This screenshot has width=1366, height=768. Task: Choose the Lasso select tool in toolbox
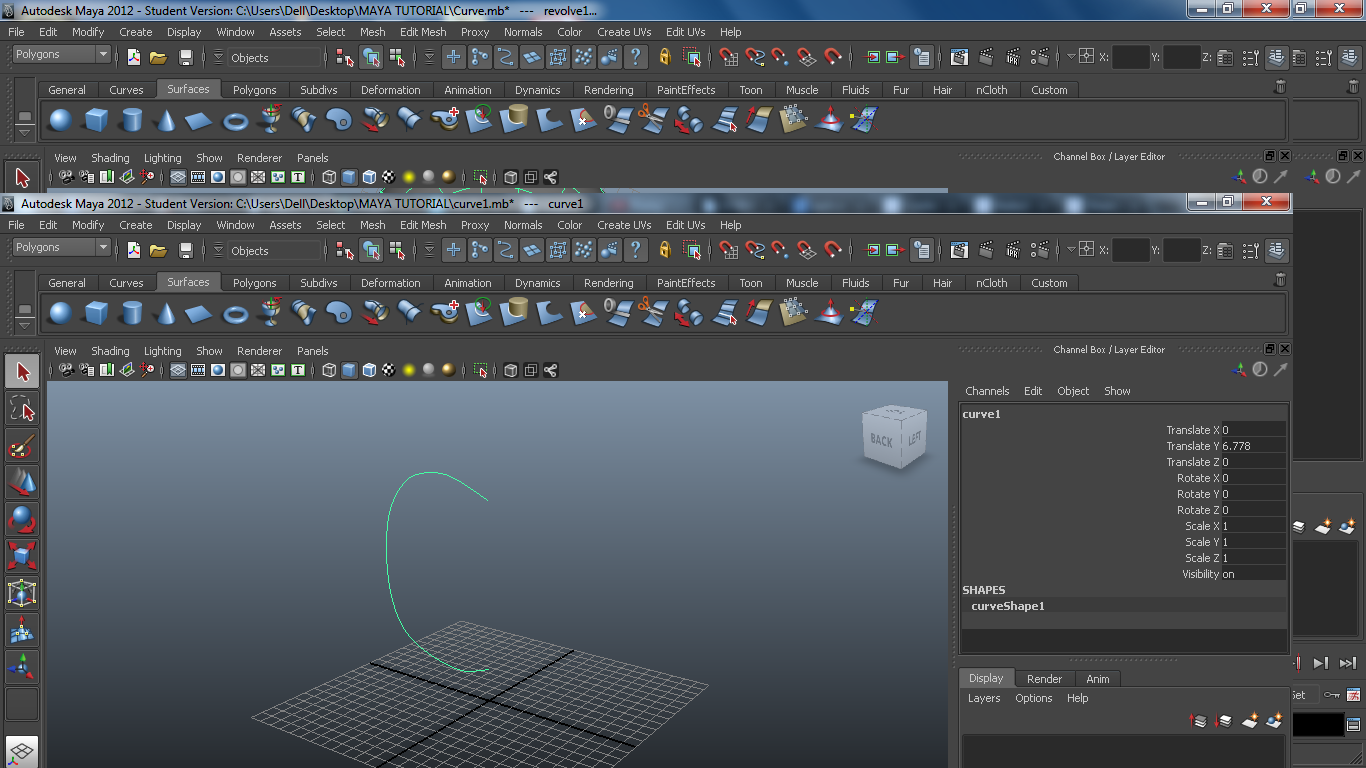(22, 408)
